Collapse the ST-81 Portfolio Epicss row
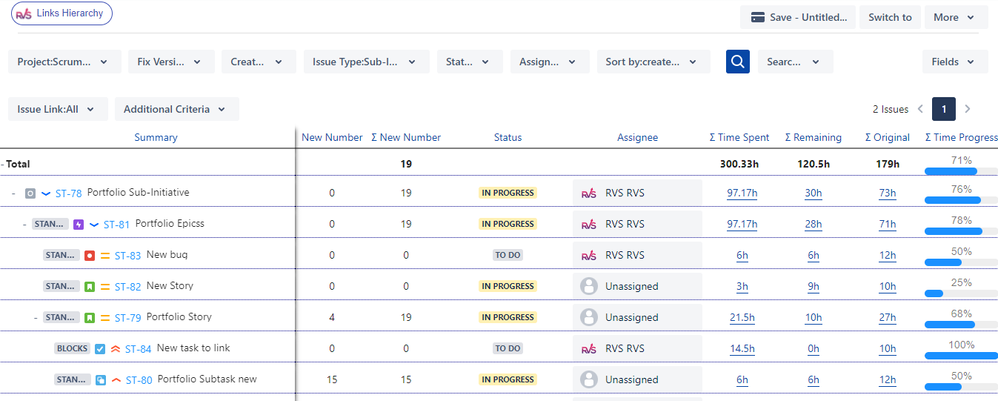This screenshot has height=401, width=998. [x=24, y=224]
